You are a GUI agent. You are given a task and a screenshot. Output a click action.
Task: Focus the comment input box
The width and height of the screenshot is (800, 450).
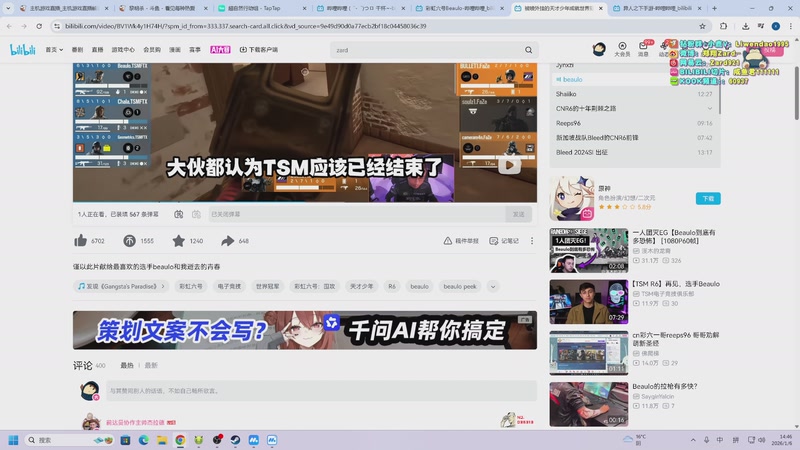click(321, 391)
